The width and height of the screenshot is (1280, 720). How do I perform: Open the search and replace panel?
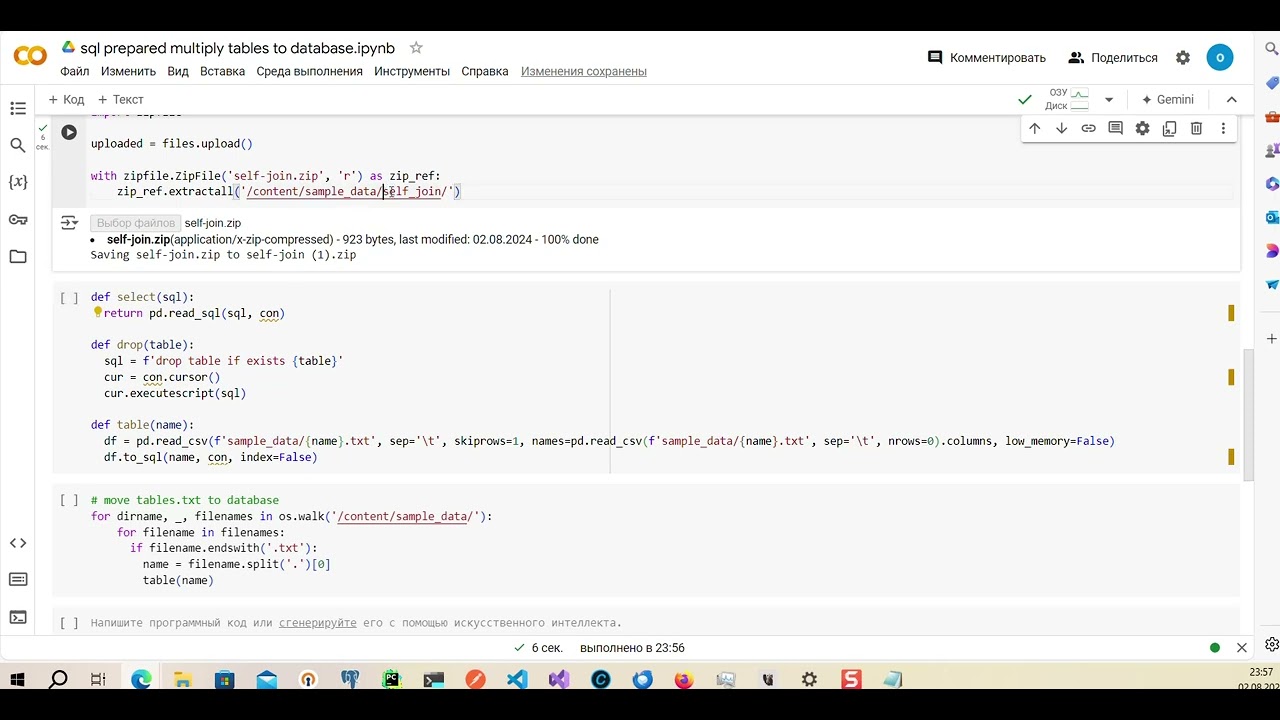[x=18, y=145]
